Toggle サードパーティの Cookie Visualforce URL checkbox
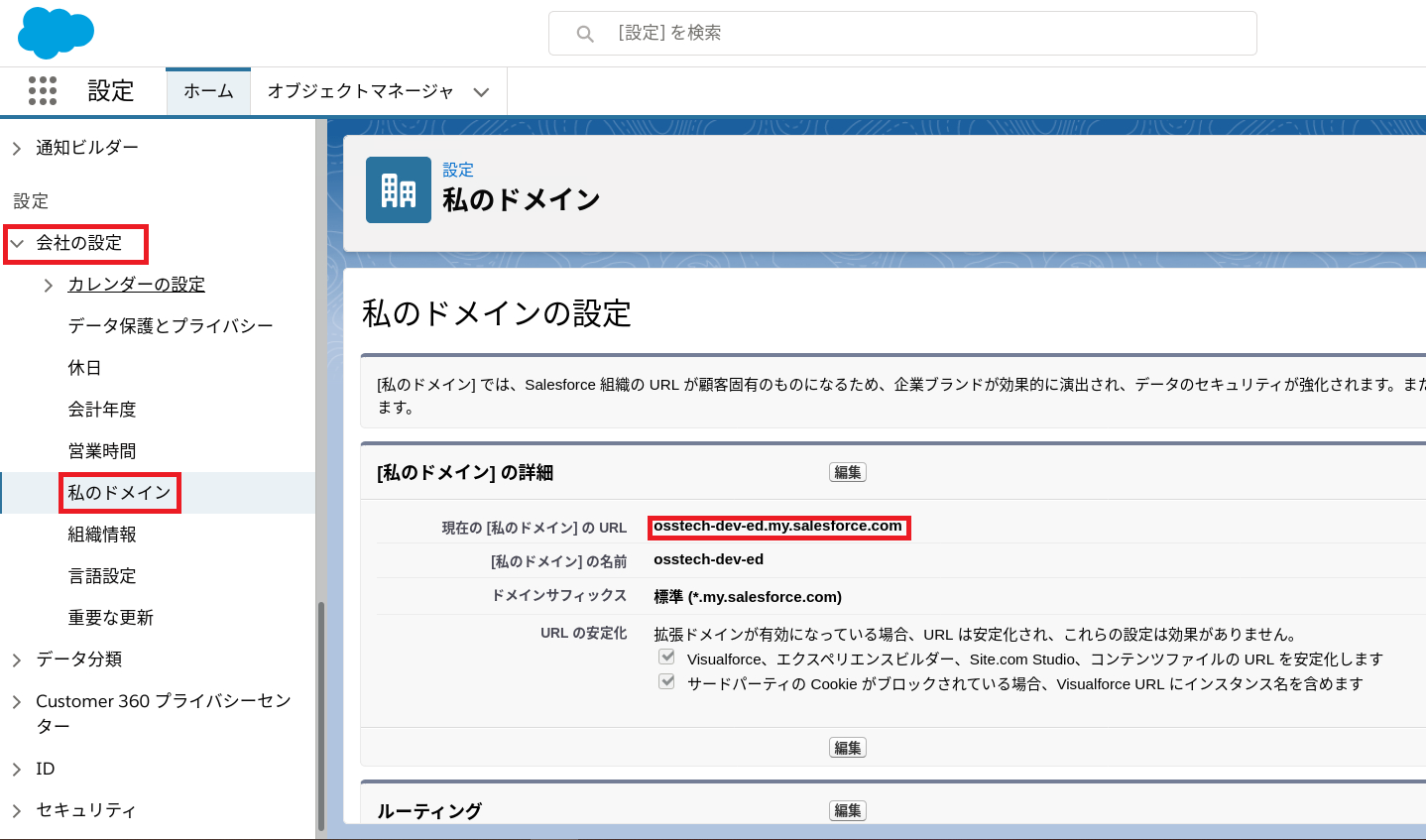 click(x=667, y=682)
